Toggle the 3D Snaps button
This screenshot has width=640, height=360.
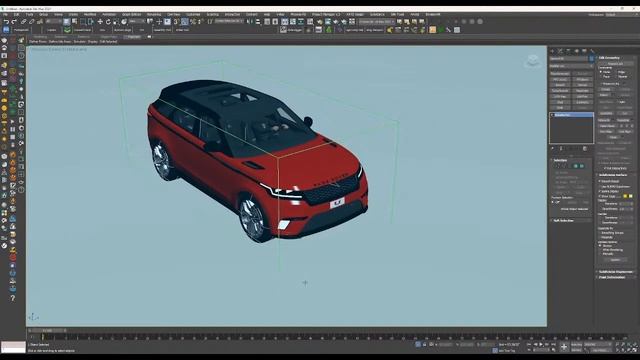(176, 22)
